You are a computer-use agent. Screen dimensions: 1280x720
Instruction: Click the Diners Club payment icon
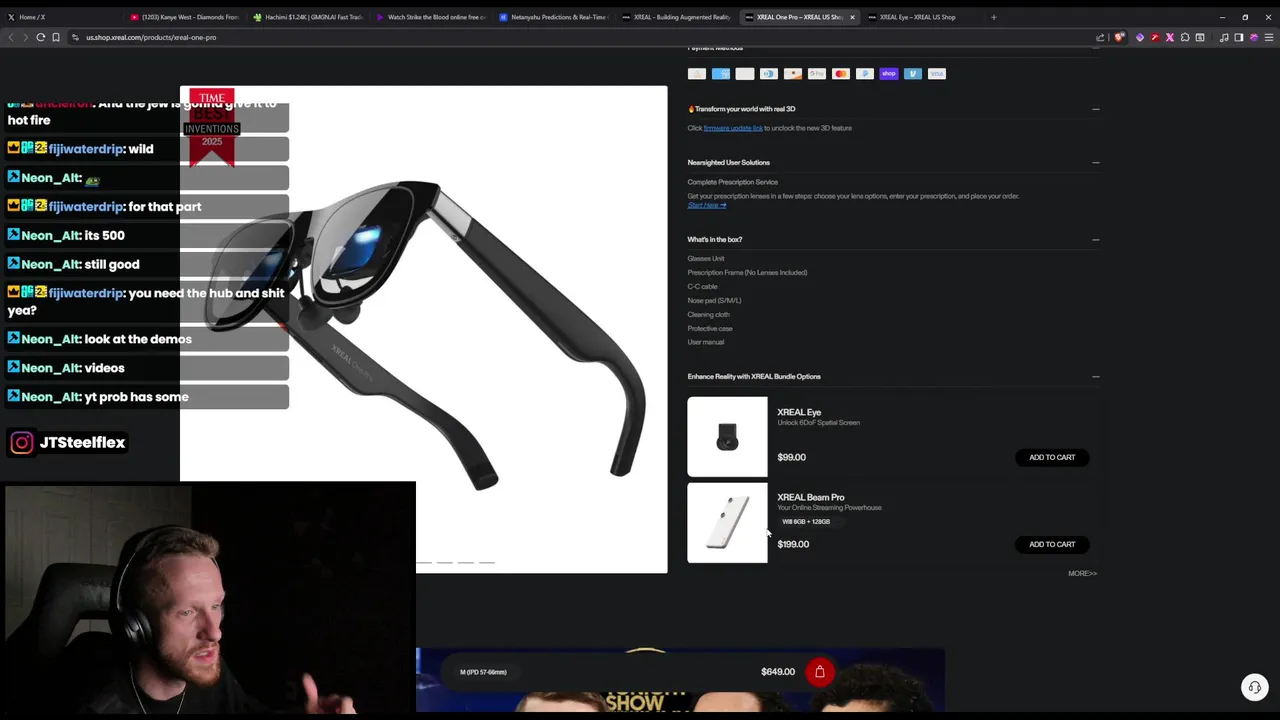coord(769,73)
